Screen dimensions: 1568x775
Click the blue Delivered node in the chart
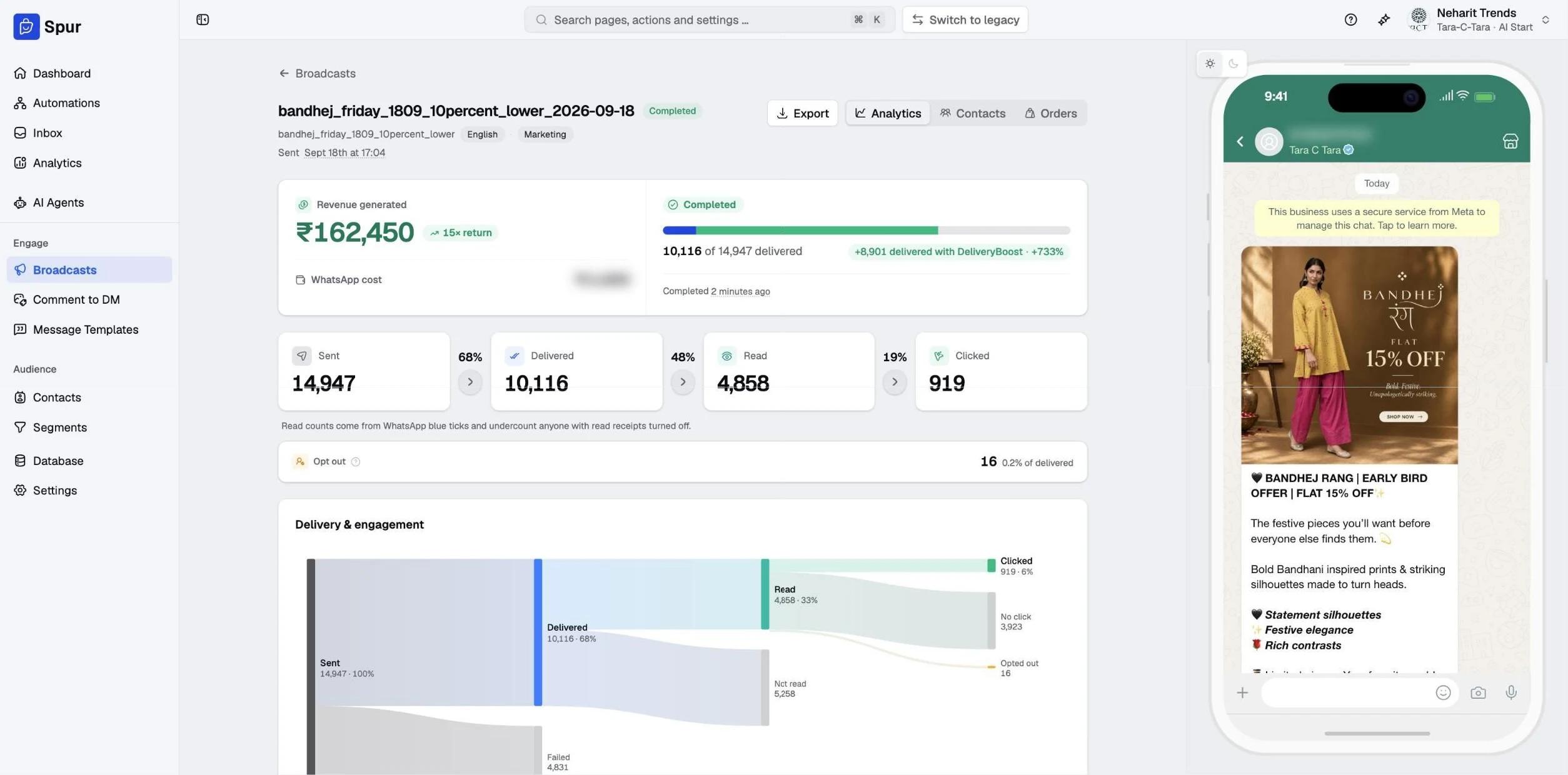(x=538, y=632)
